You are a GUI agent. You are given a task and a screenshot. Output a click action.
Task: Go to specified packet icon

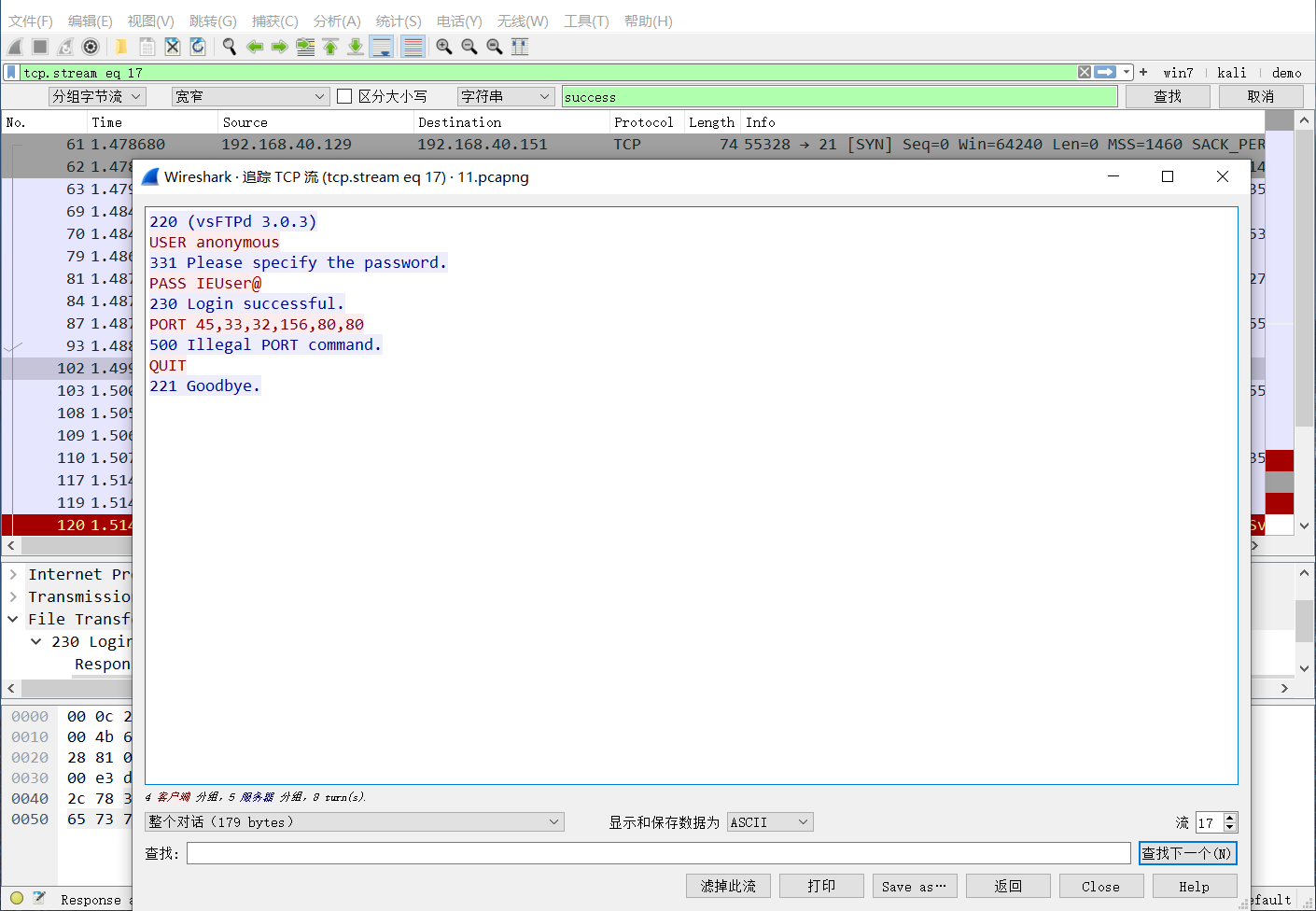305,47
